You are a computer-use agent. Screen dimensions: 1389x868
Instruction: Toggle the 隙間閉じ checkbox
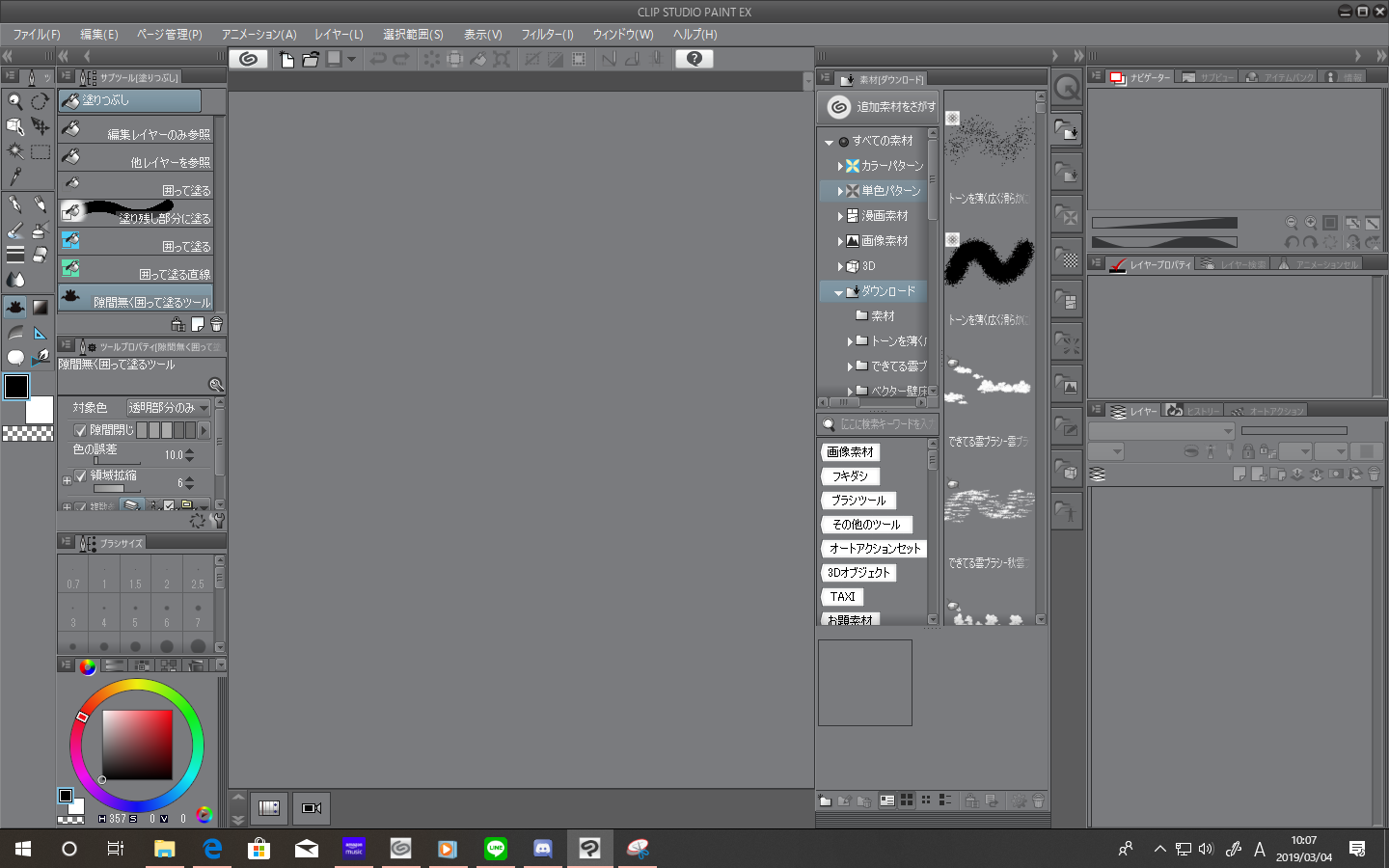[80, 430]
